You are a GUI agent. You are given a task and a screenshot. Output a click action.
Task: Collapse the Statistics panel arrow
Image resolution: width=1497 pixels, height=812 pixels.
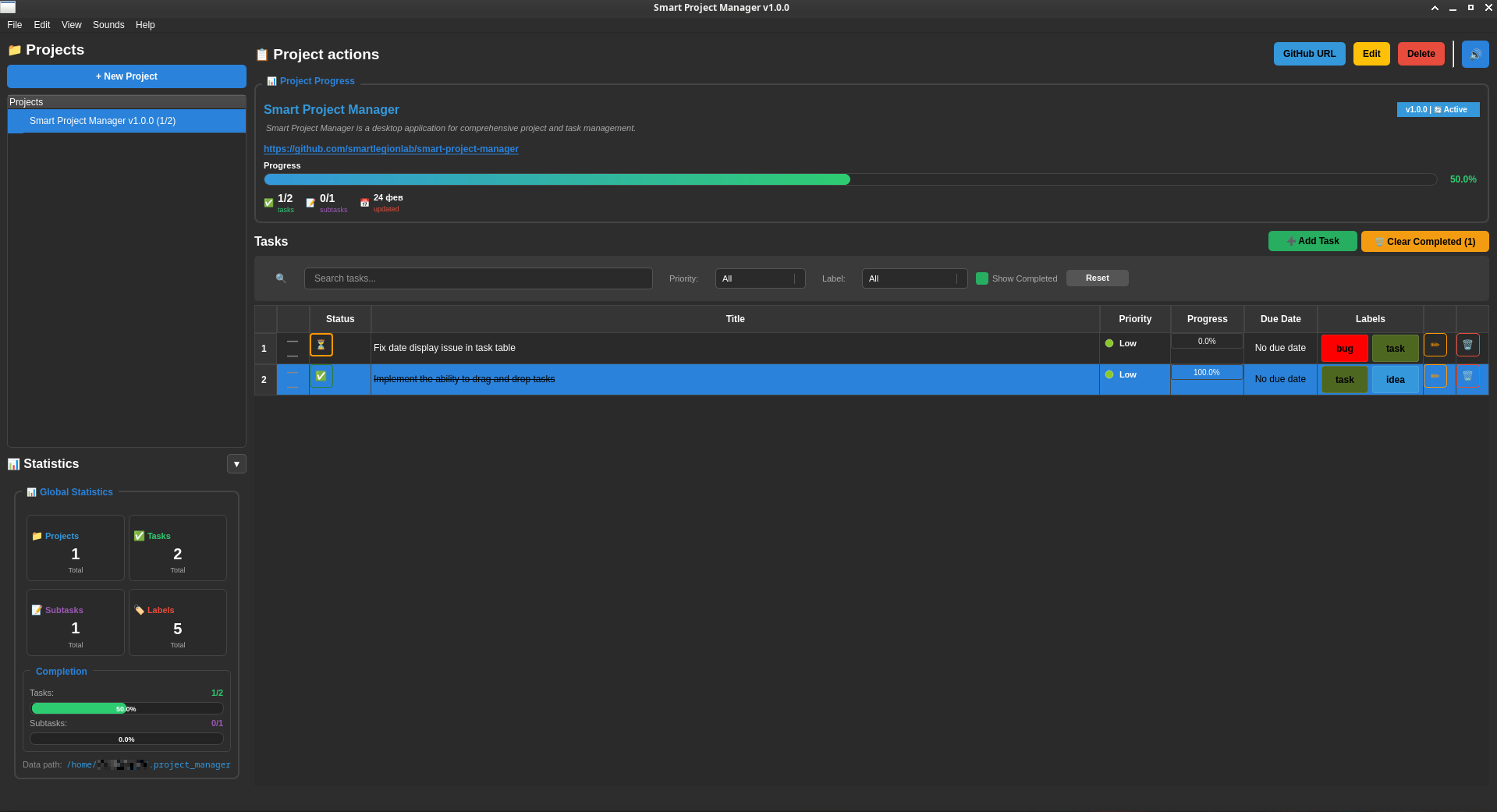pos(236,464)
